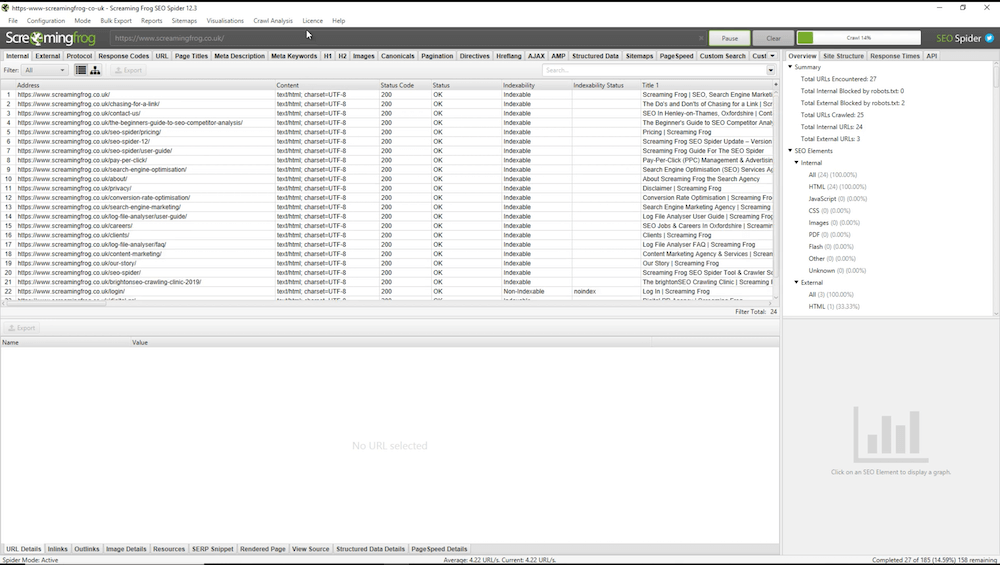Select All (3) under External
Screen dimensions: 1000x565
831,295
